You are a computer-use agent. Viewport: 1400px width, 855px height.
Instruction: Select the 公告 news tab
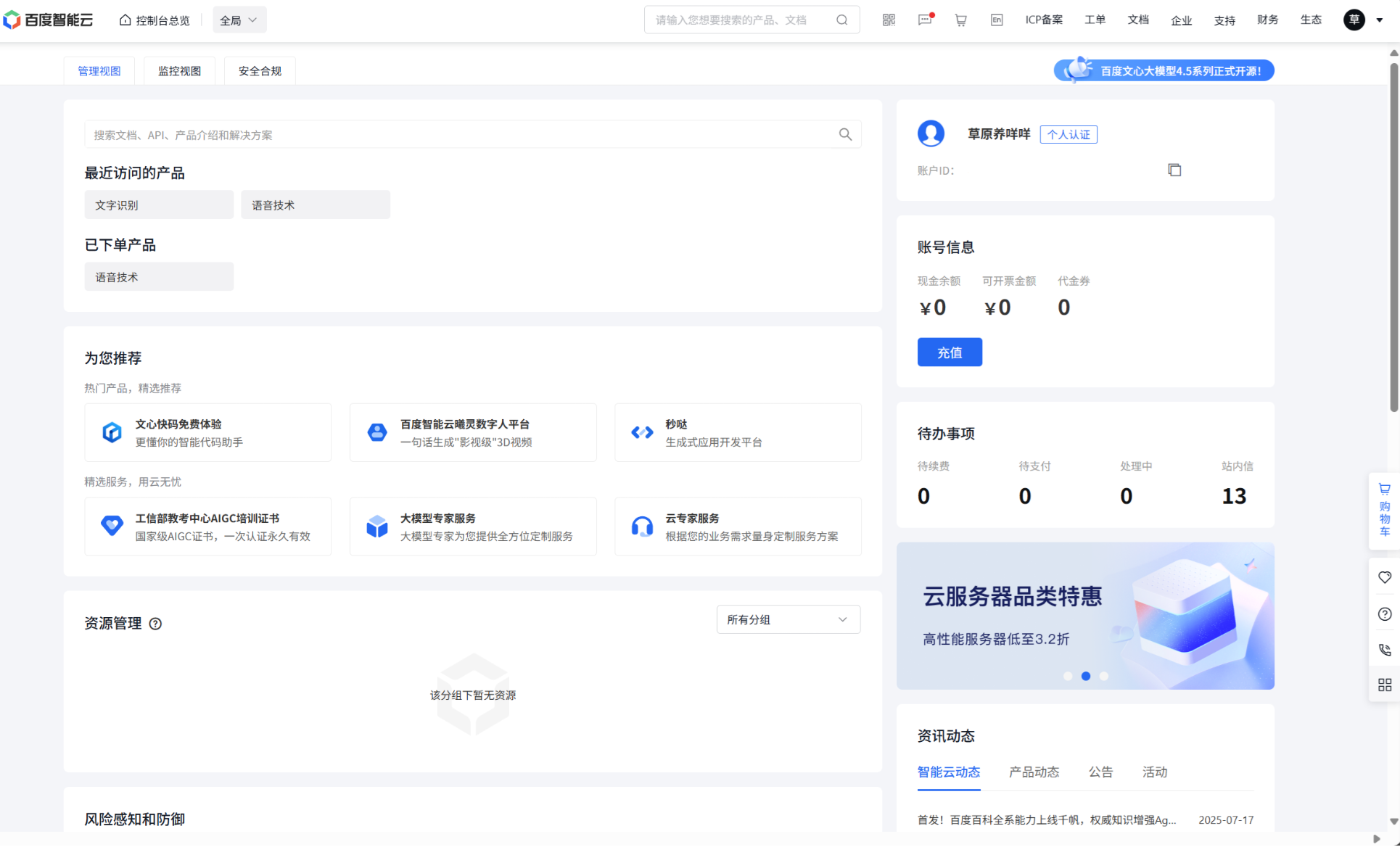tap(1100, 772)
